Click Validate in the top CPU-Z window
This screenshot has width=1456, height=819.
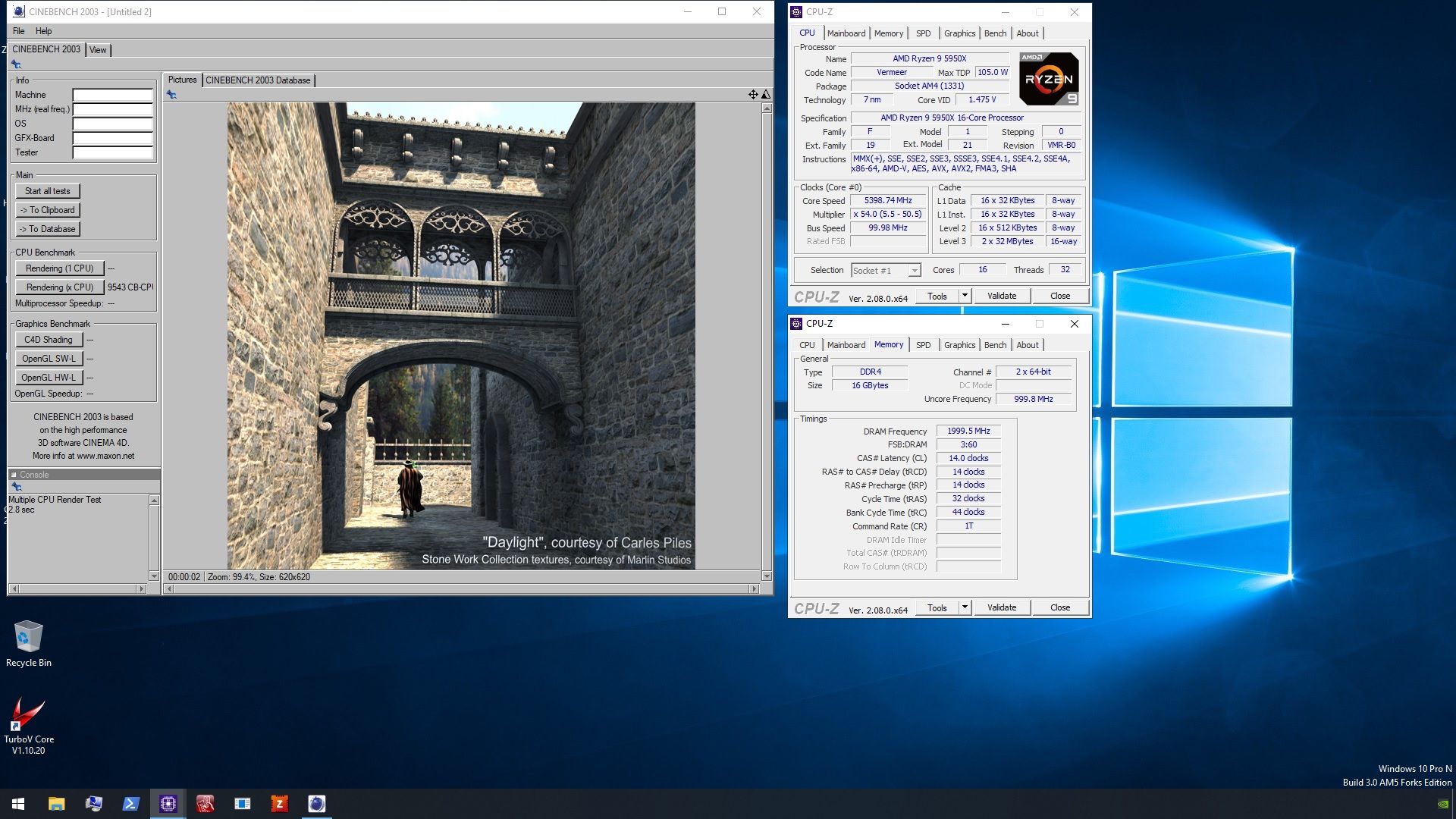(1001, 296)
